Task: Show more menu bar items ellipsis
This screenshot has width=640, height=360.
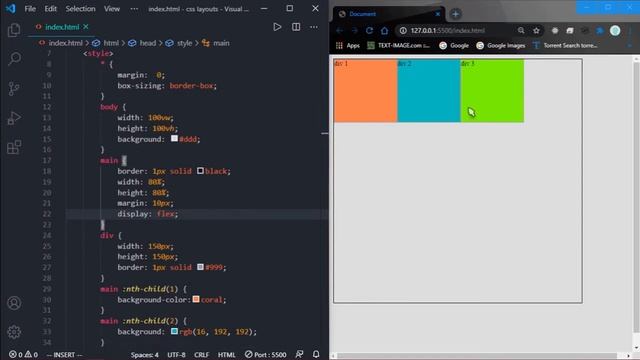Action: point(134,9)
